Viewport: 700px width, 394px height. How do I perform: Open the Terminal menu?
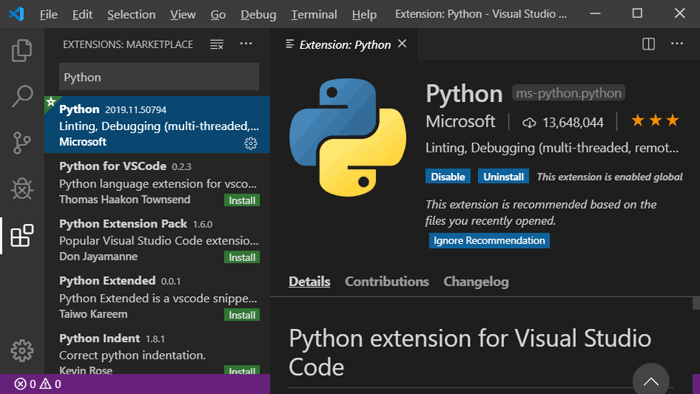[314, 14]
